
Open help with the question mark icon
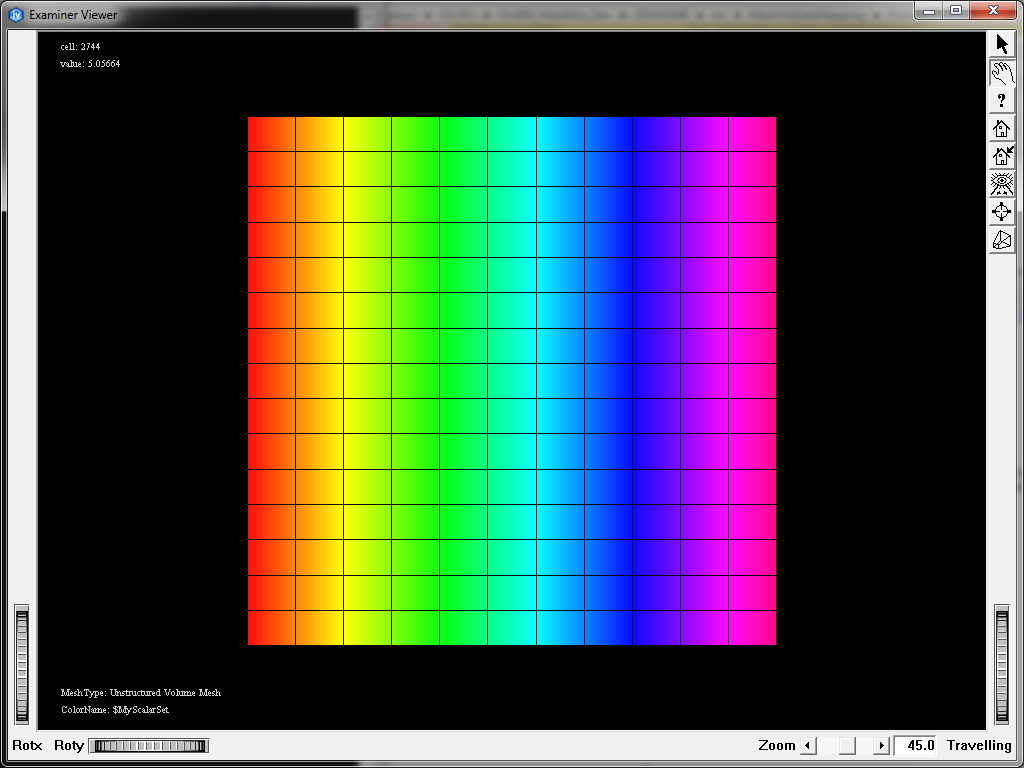point(1002,100)
